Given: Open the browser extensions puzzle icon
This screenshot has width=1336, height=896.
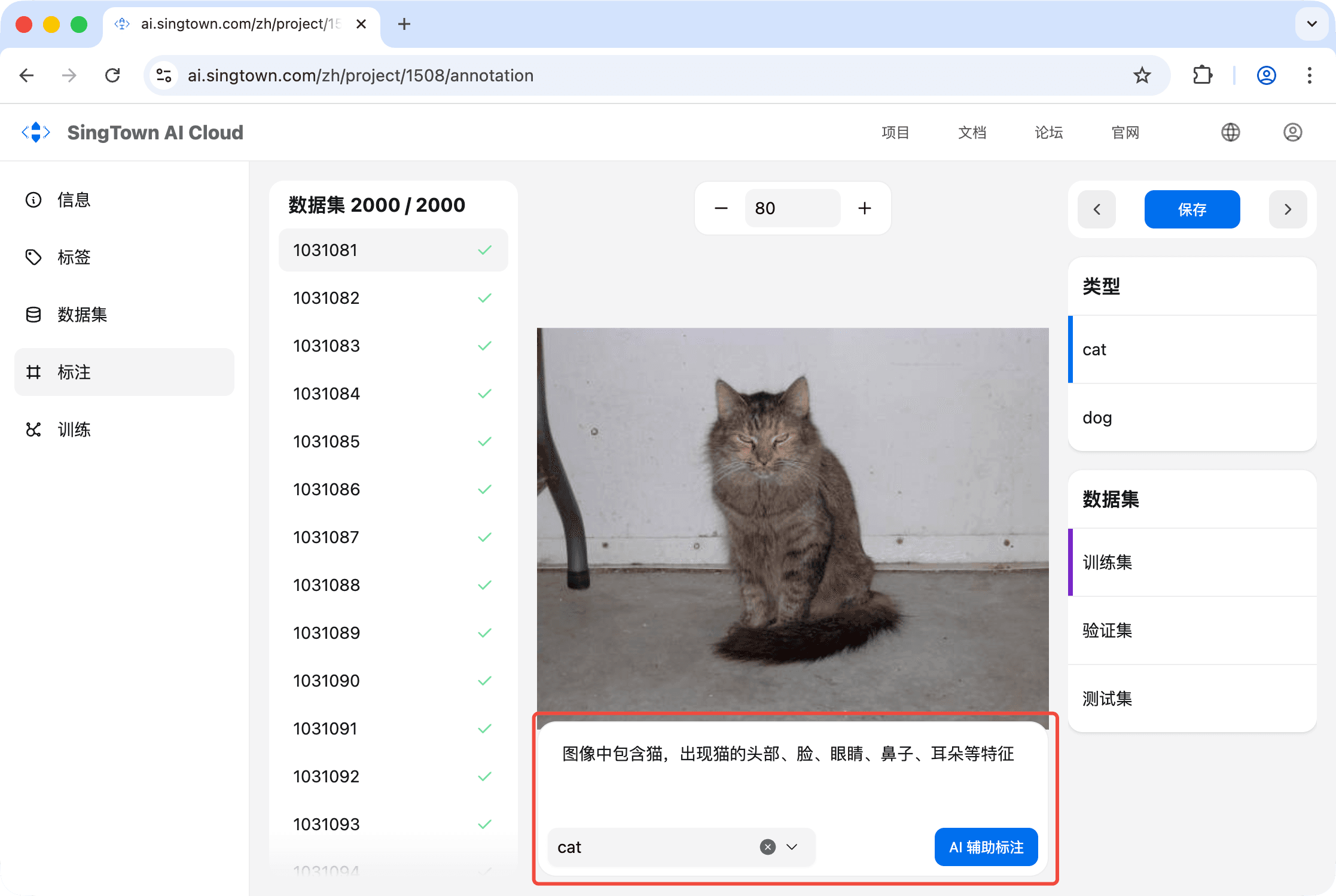Looking at the screenshot, I should click(1202, 75).
